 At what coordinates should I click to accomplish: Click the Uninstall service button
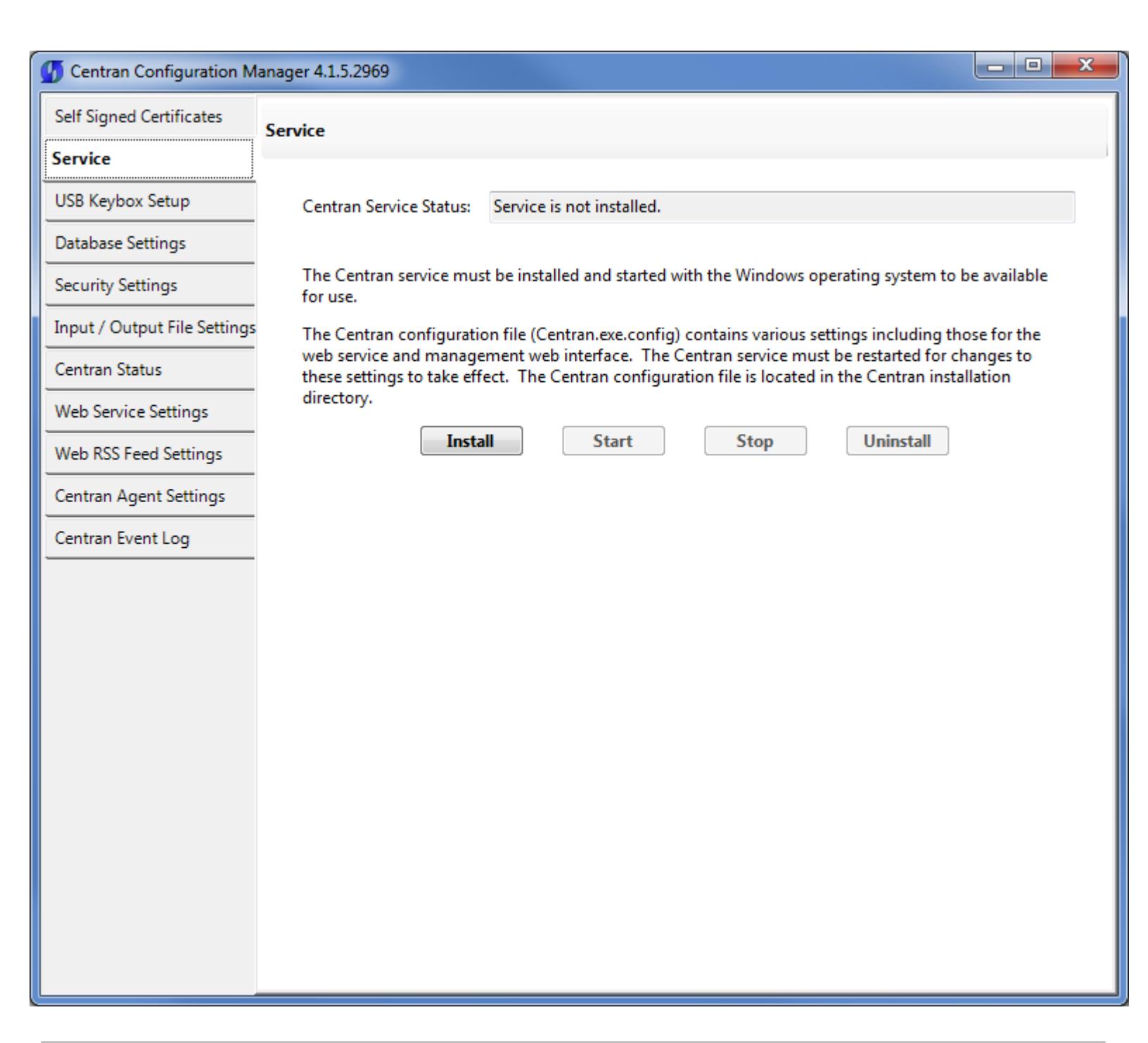coord(898,441)
